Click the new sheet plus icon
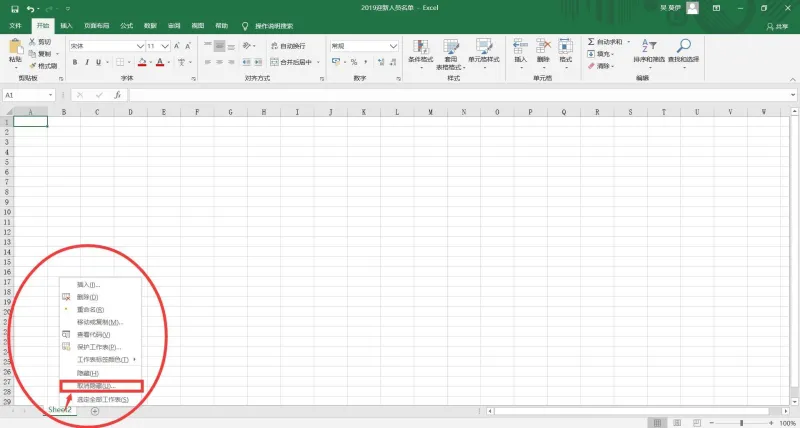 tap(94, 411)
